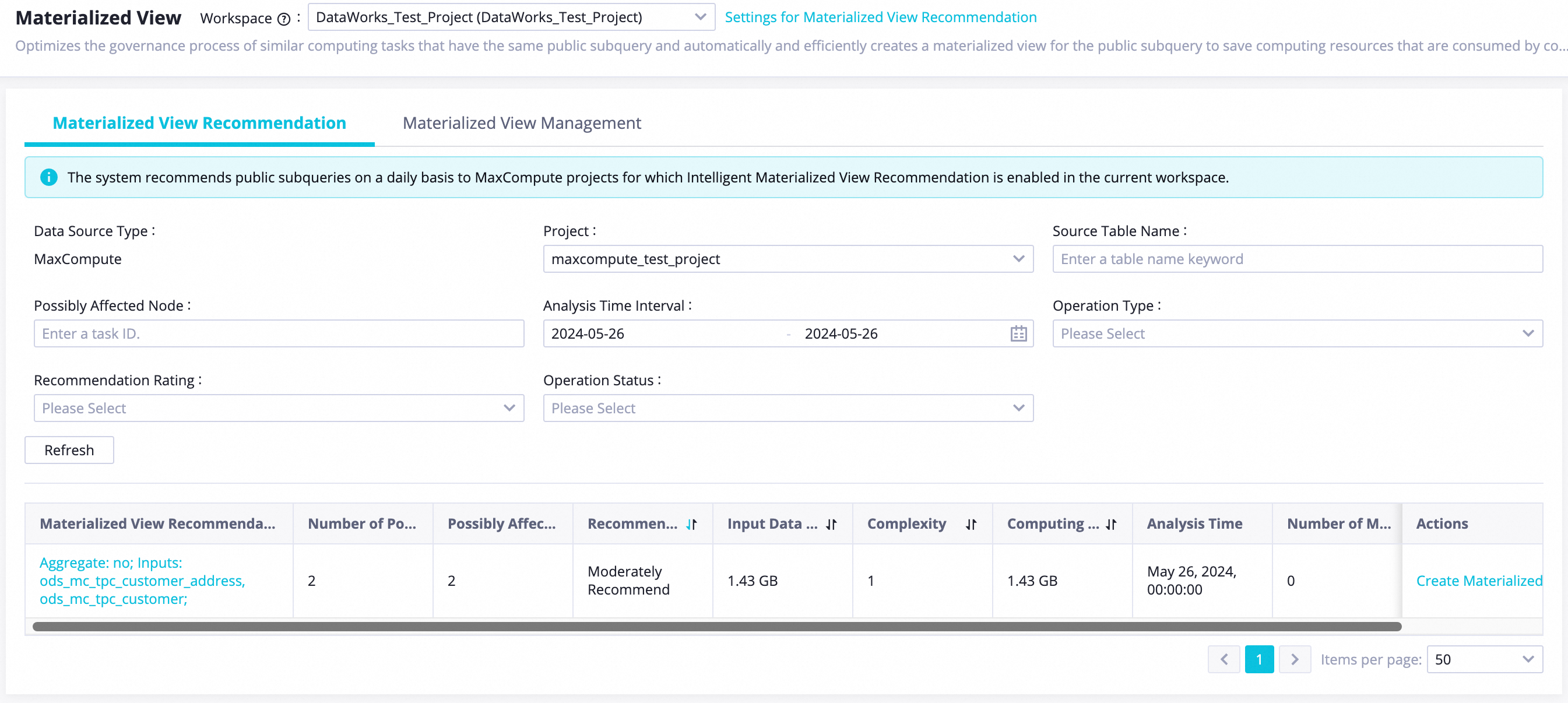1568x703 pixels.
Task: Sort by Complexity column icon
Action: (x=971, y=524)
